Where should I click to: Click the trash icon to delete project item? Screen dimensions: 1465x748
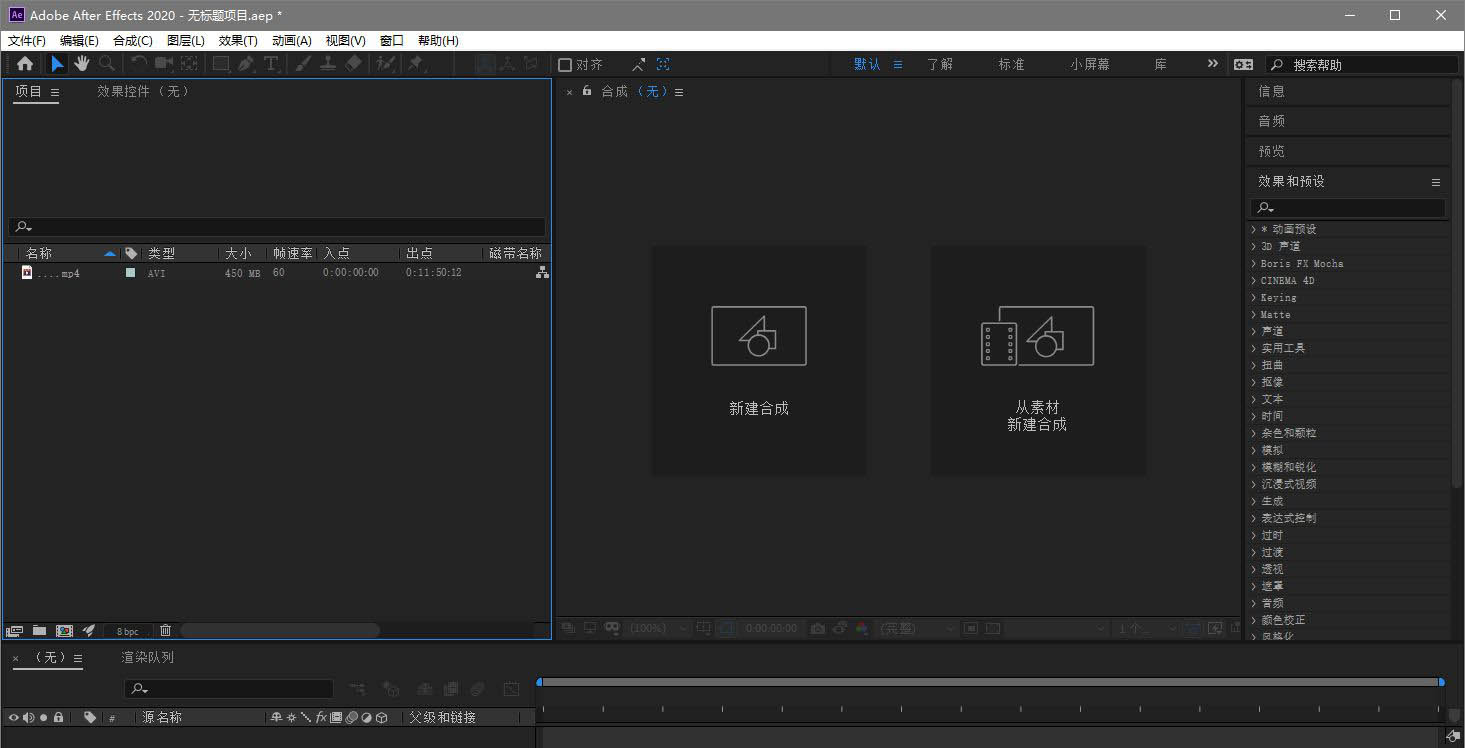(165, 631)
